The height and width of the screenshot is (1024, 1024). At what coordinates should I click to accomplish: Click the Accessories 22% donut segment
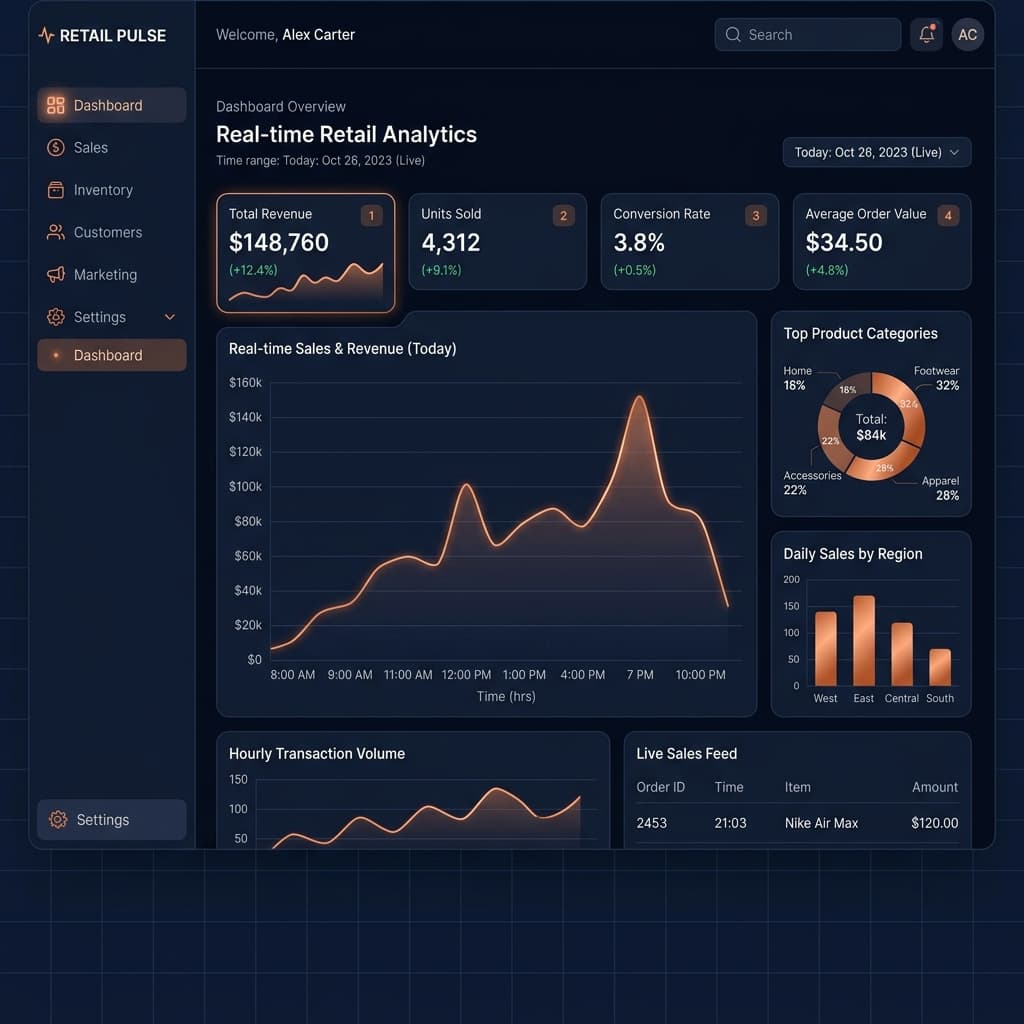[832, 438]
